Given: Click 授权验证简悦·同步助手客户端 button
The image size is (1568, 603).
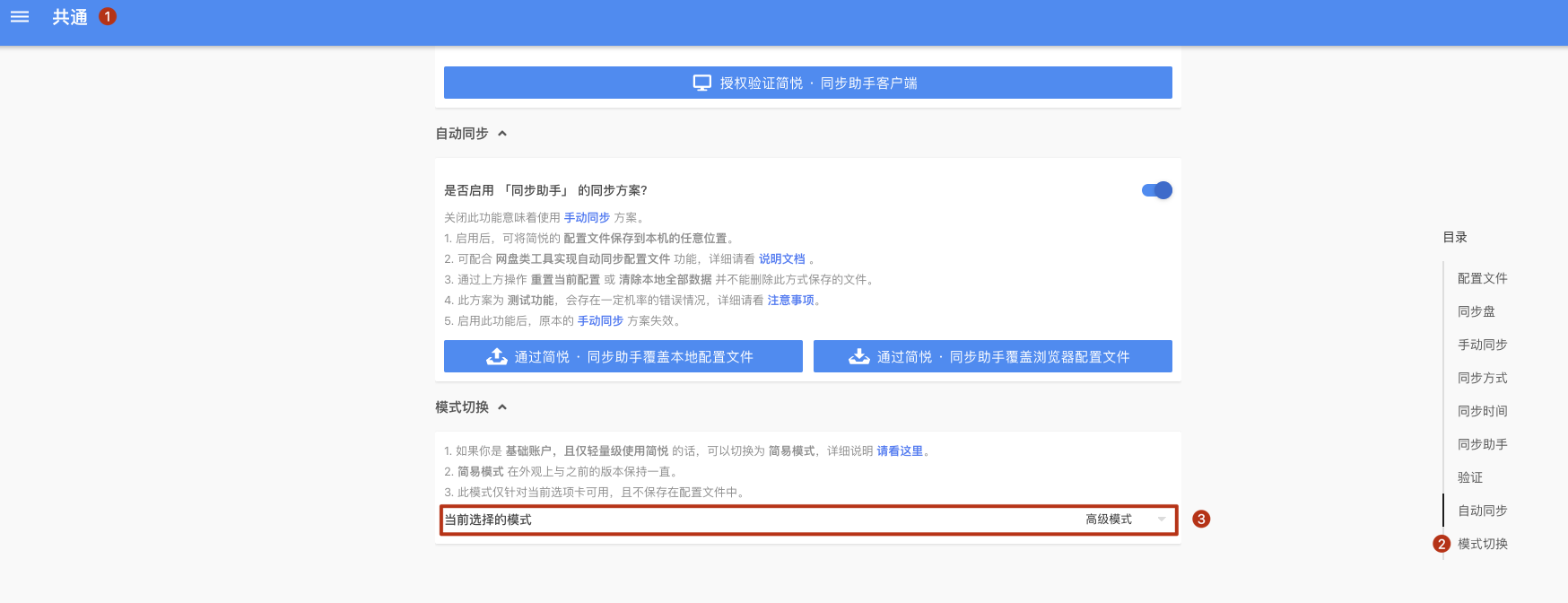Looking at the screenshot, I should (807, 83).
